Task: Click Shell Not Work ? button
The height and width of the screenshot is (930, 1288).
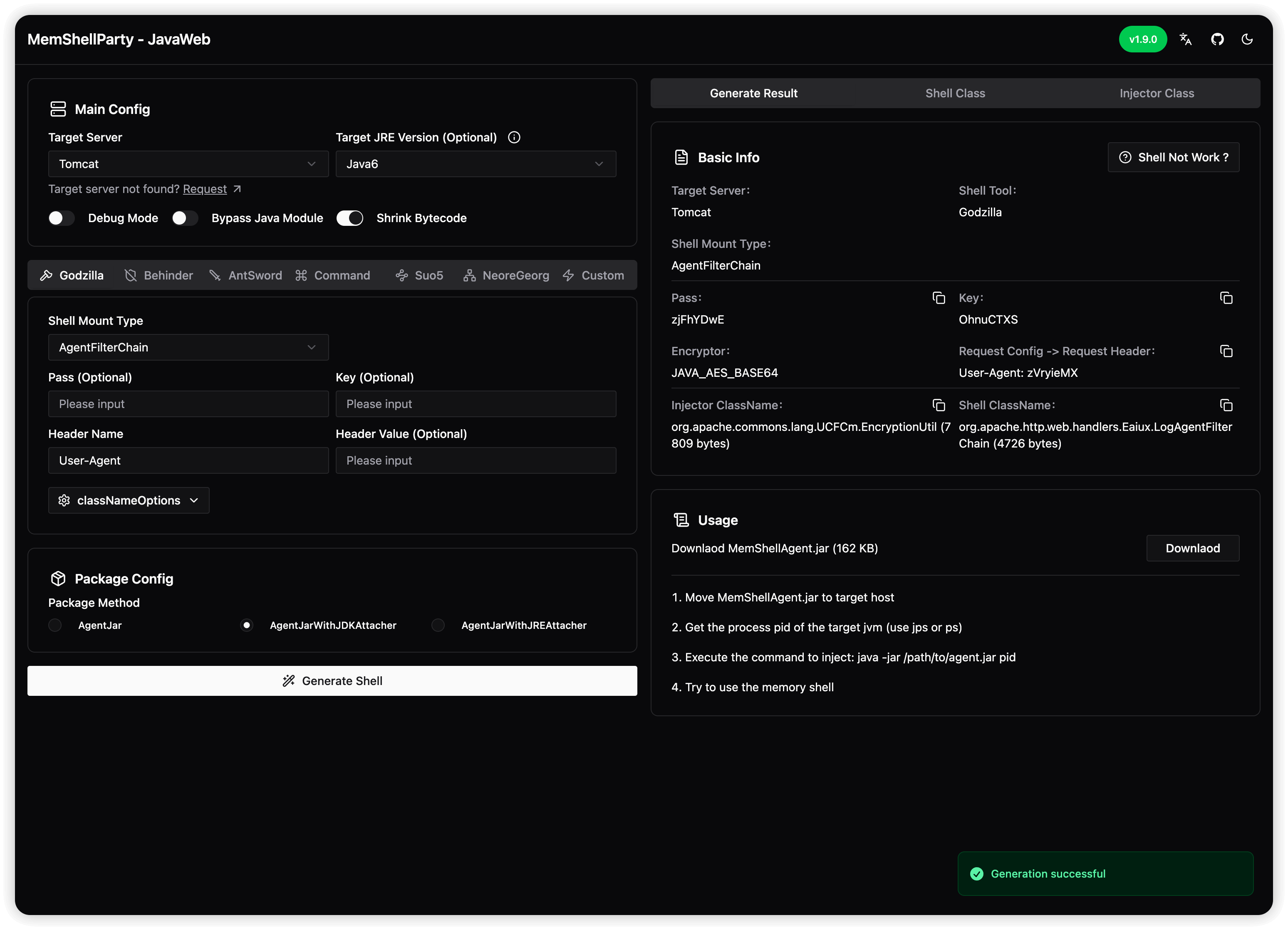Action: [1173, 157]
